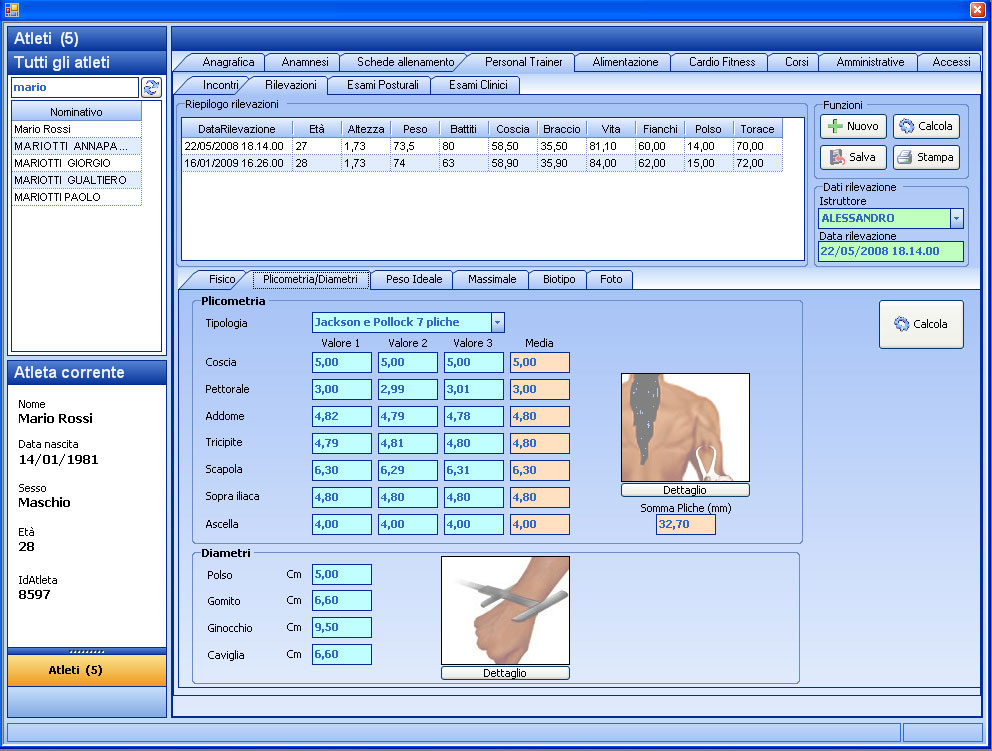Image resolution: width=992 pixels, height=751 pixels.
Task: Open the Tipologia dropdown list
Action: tap(497, 323)
